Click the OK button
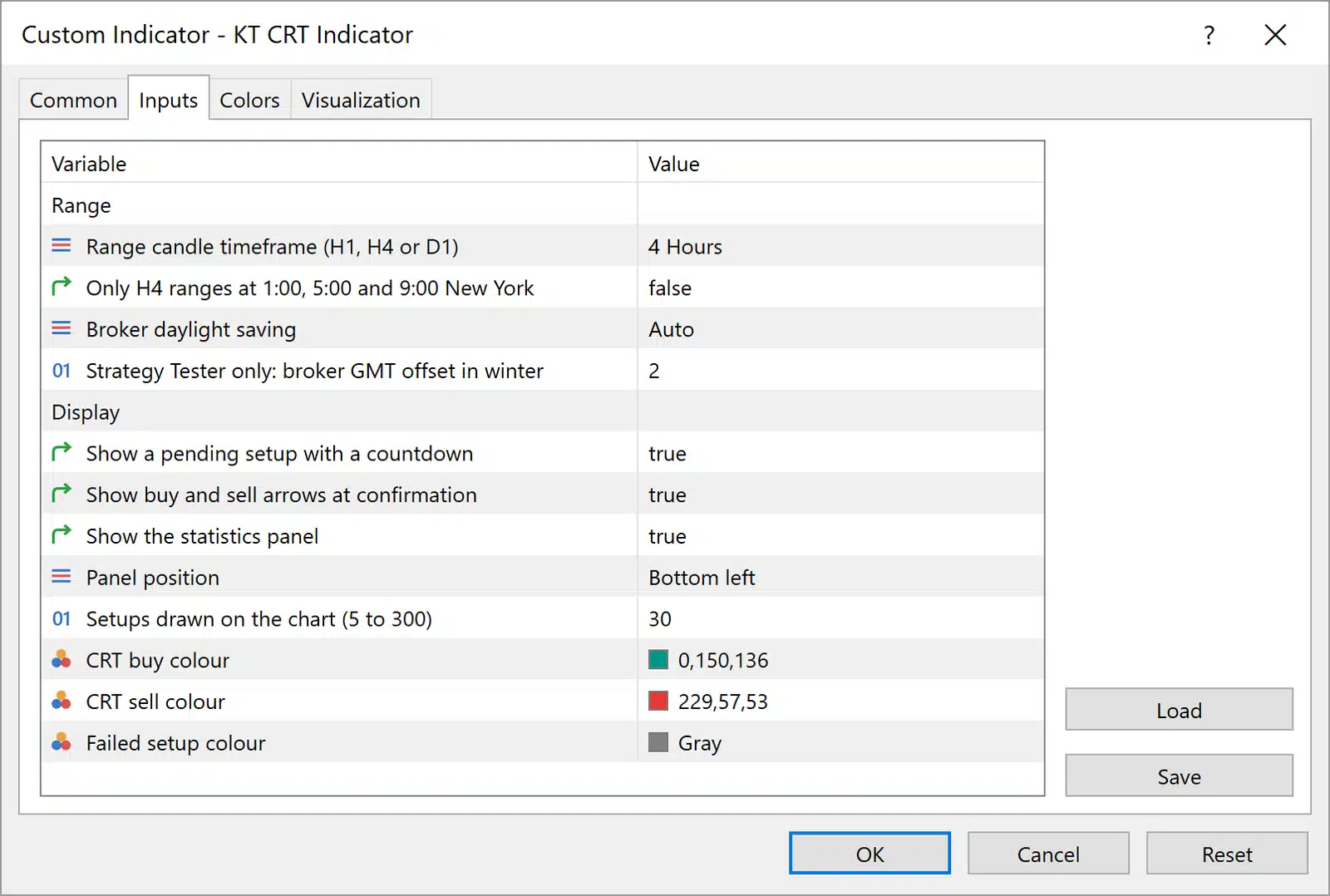Viewport: 1330px width, 896px height. [869, 854]
